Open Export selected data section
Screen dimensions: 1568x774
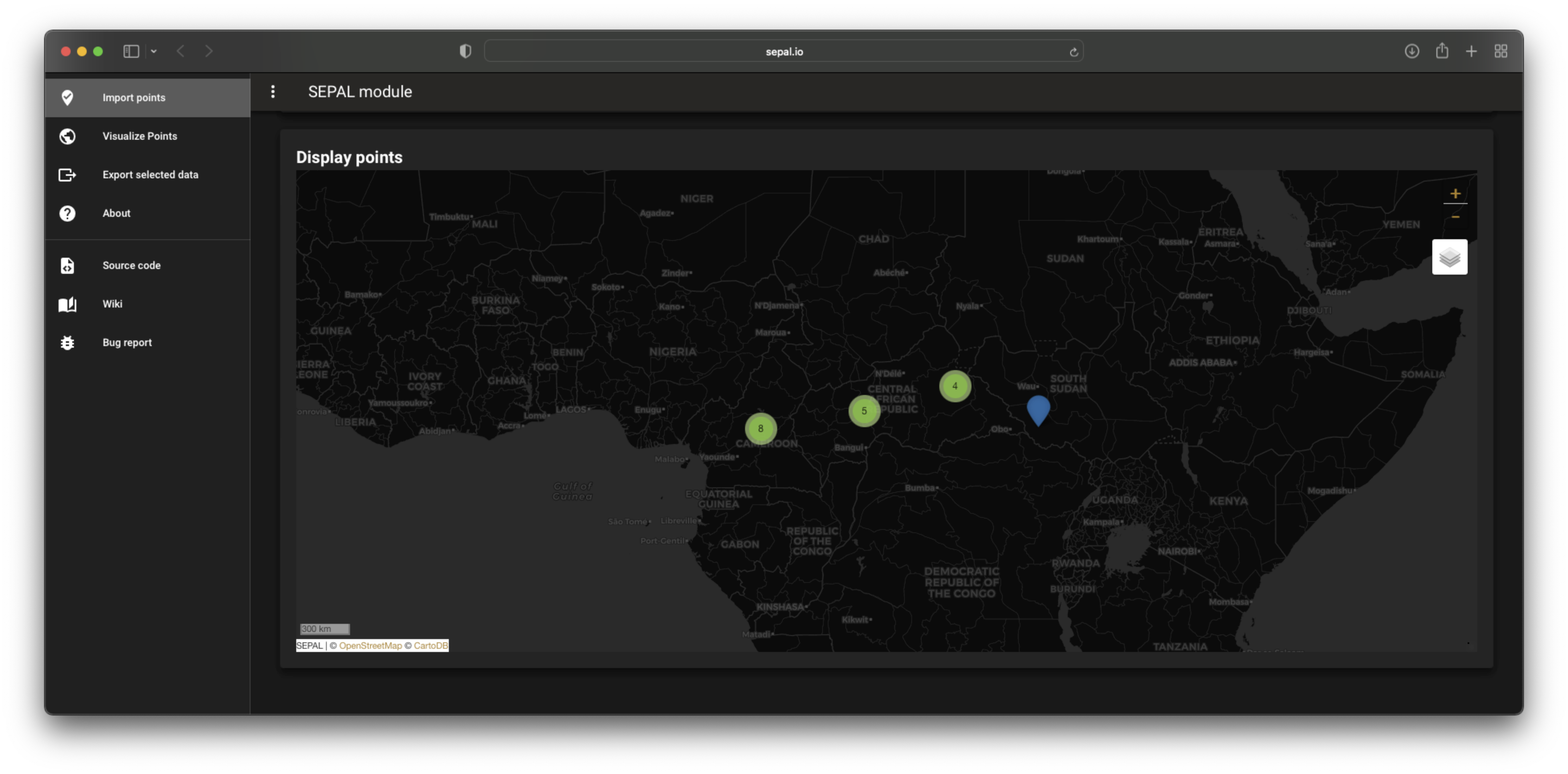[x=150, y=175]
